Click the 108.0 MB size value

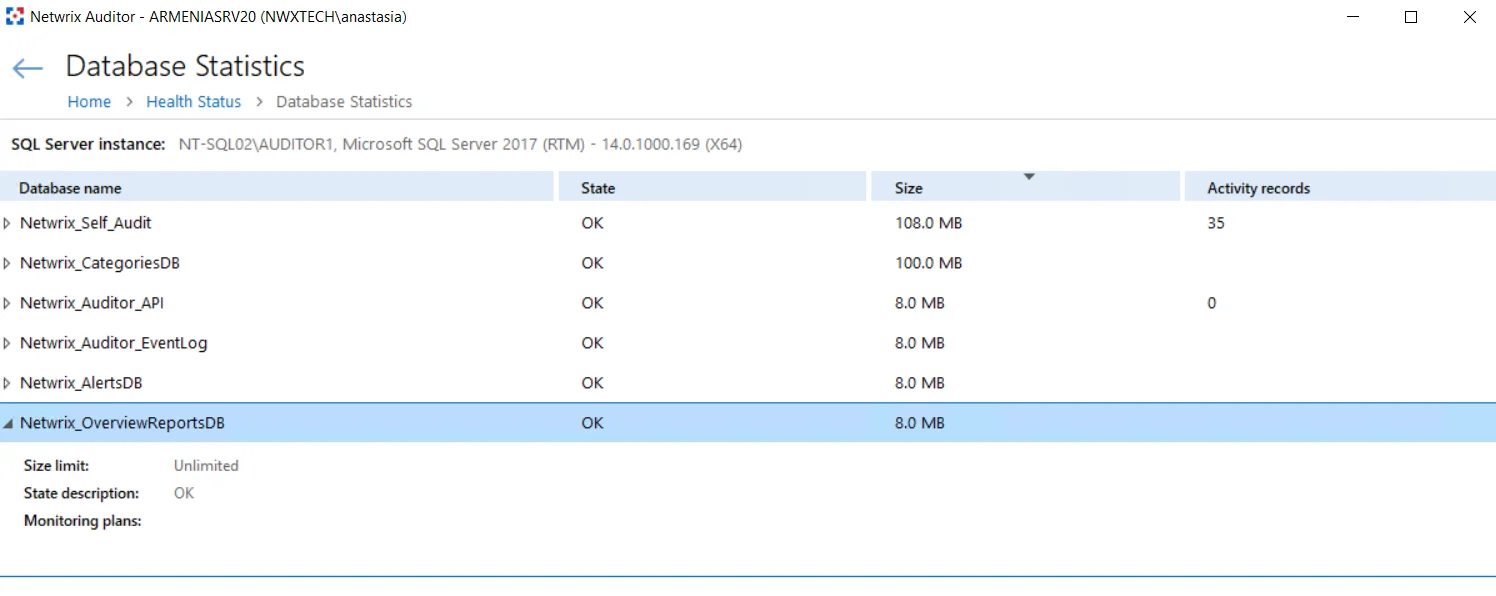(x=928, y=223)
